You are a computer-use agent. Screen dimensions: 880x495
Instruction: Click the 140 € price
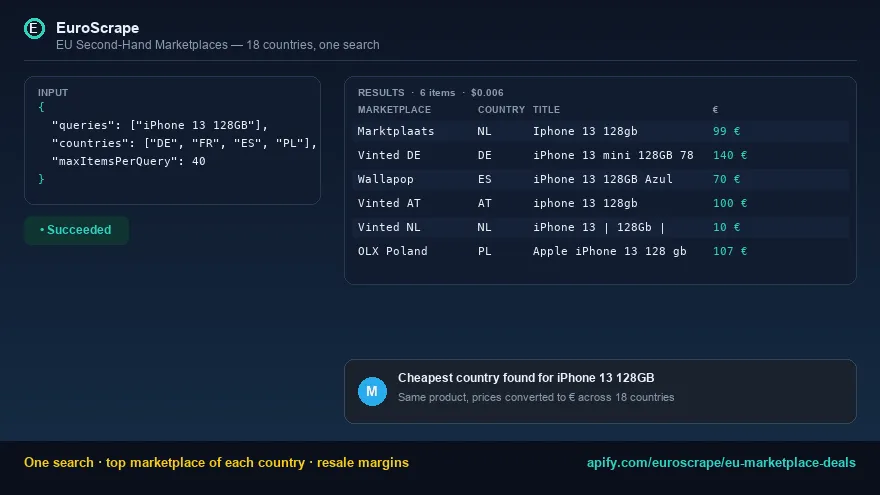click(x=730, y=155)
